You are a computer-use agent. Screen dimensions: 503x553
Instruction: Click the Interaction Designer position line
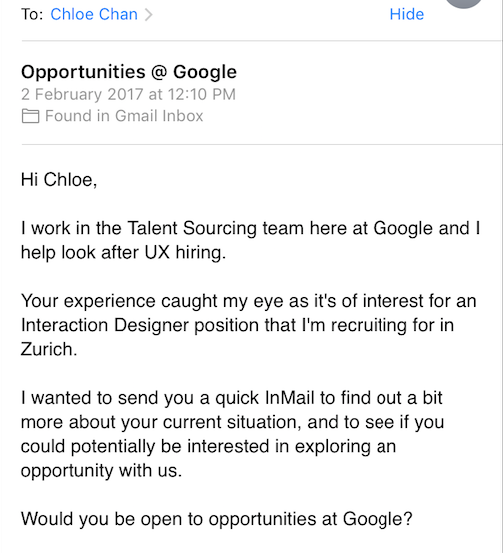pyautogui.click(x=237, y=325)
